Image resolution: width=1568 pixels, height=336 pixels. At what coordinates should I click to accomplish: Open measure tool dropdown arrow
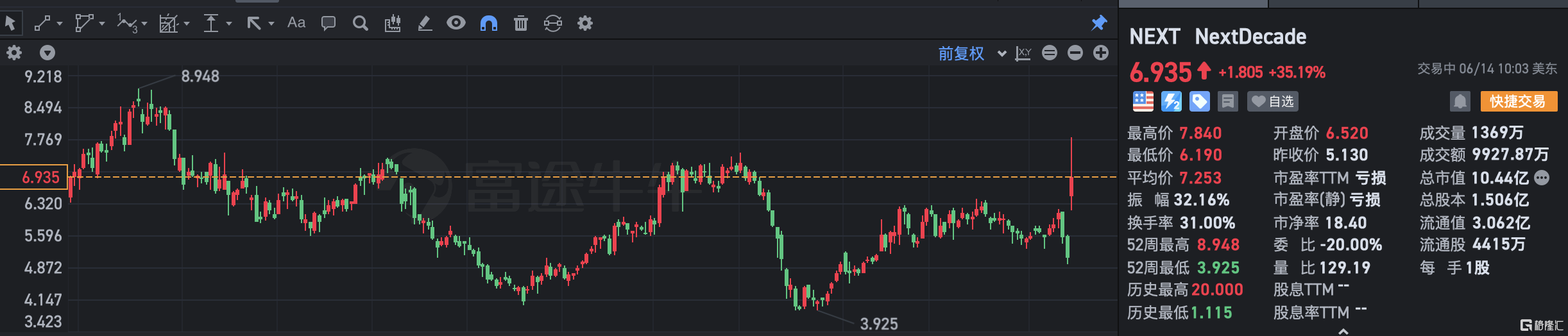[x=229, y=24]
